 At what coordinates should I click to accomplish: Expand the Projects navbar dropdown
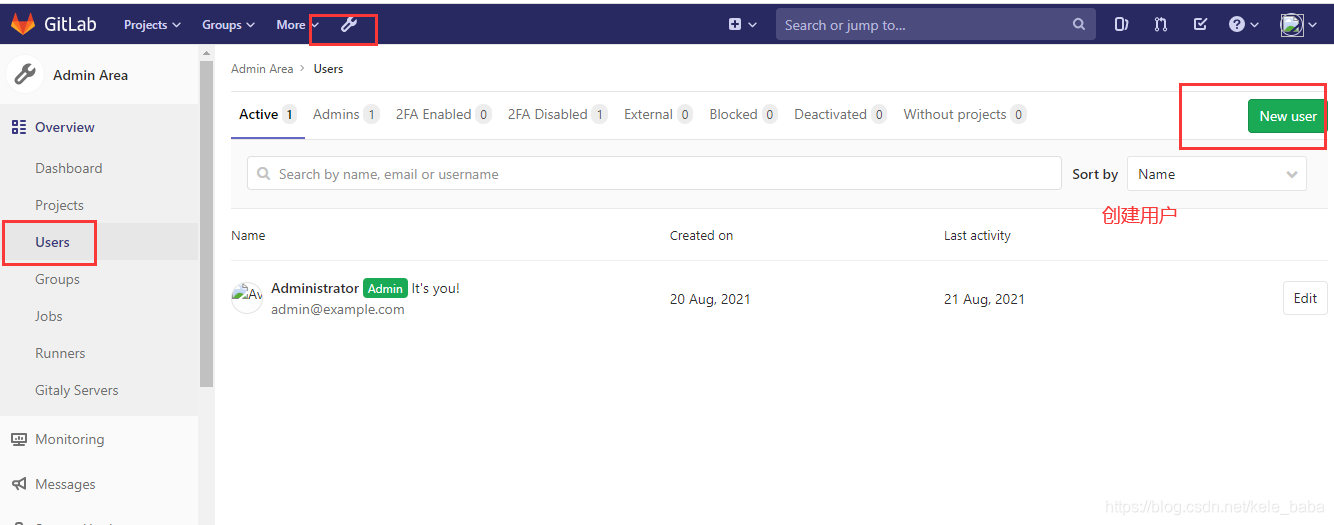[x=152, y=25]
